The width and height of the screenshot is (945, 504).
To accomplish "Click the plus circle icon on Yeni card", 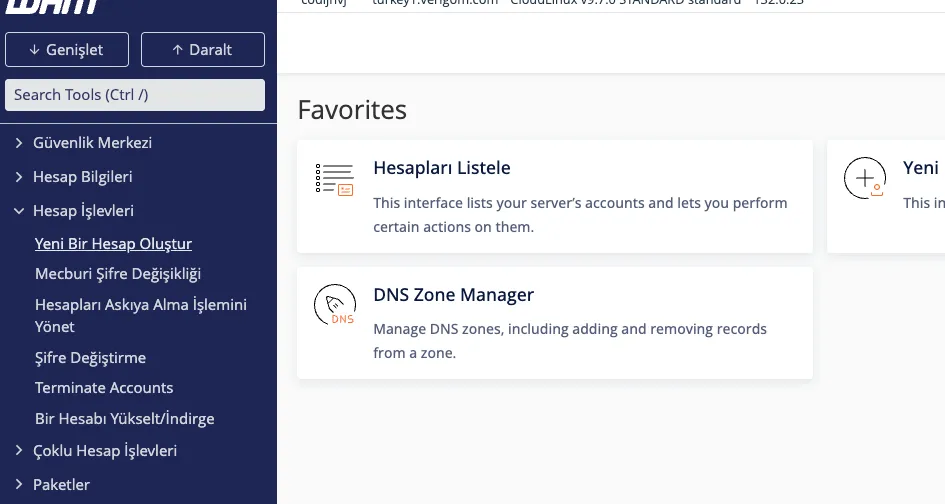I will pyautogui.click(x=864, y=179).
